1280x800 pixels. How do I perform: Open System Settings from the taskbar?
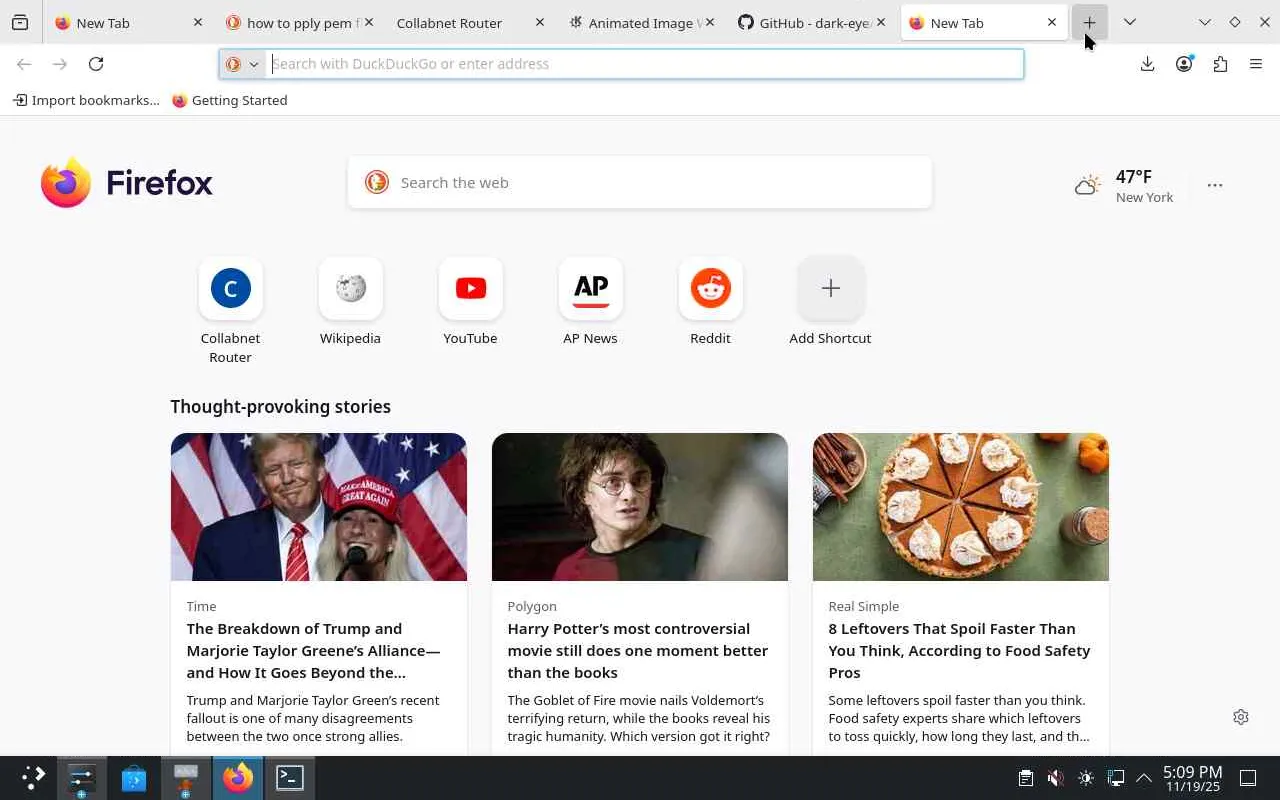click(81, 778)
